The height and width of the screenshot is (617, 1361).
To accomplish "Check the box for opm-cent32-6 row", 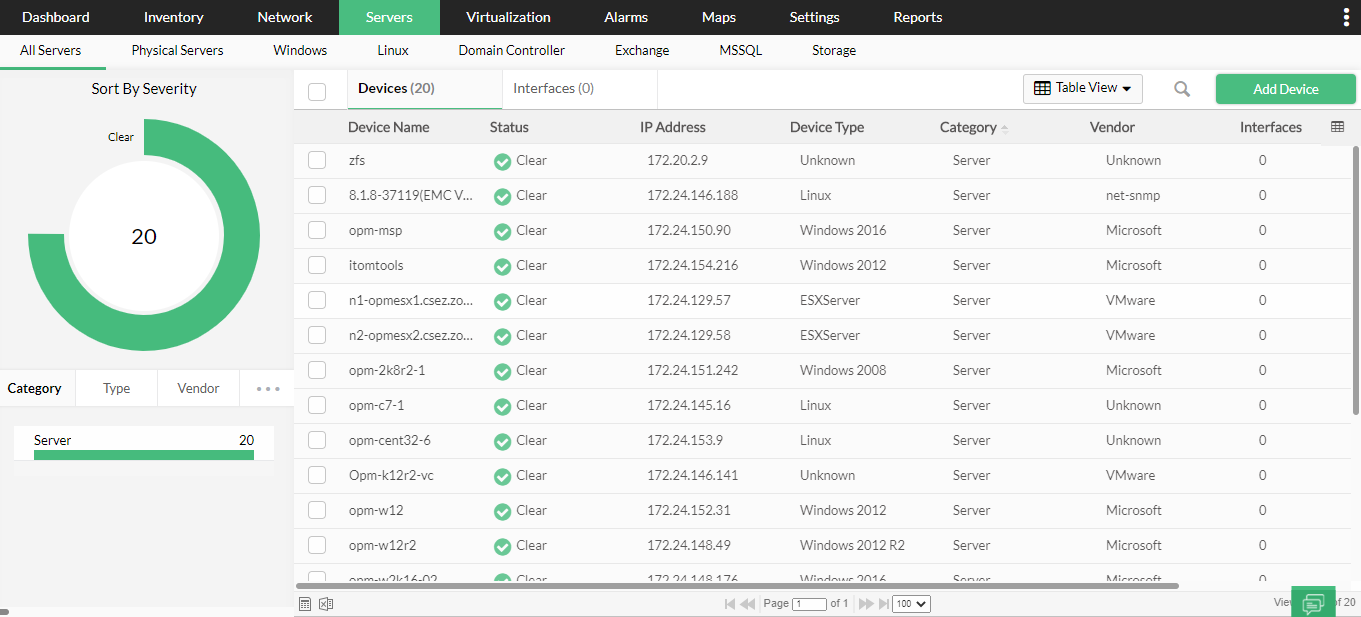I will [x=317, y=440].
